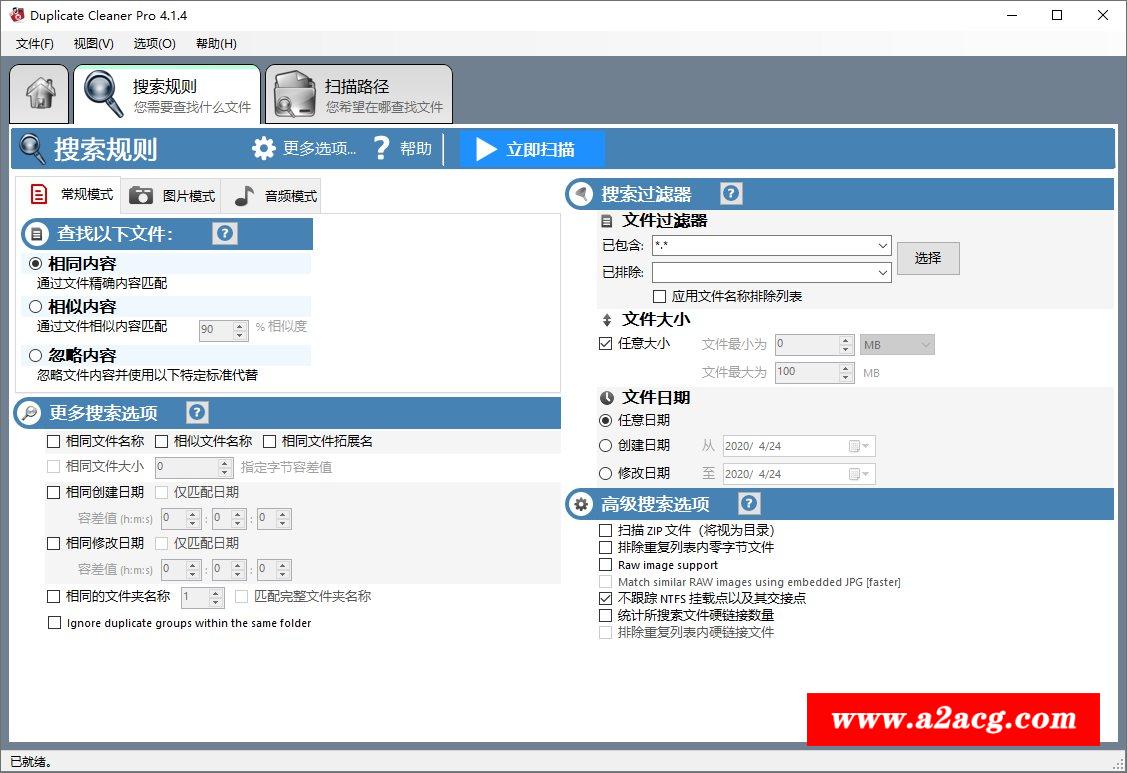The height and width of the screenshot is (773, 1127).
Task: Click the list icon in 查找以下文件 header
Action: point(36,234)
